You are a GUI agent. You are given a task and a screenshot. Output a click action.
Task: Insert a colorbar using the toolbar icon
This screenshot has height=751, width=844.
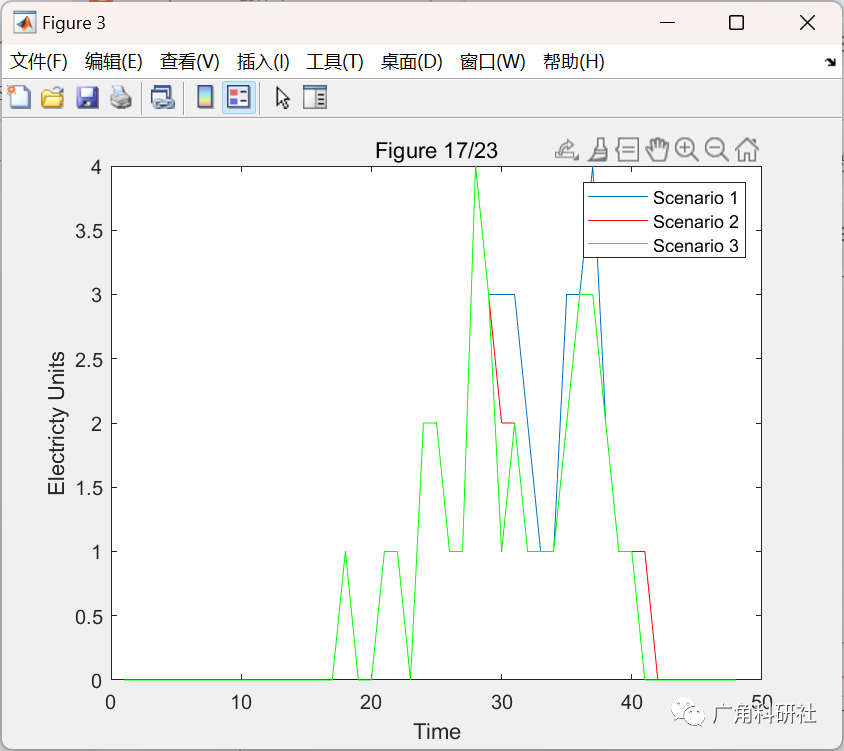205,98
